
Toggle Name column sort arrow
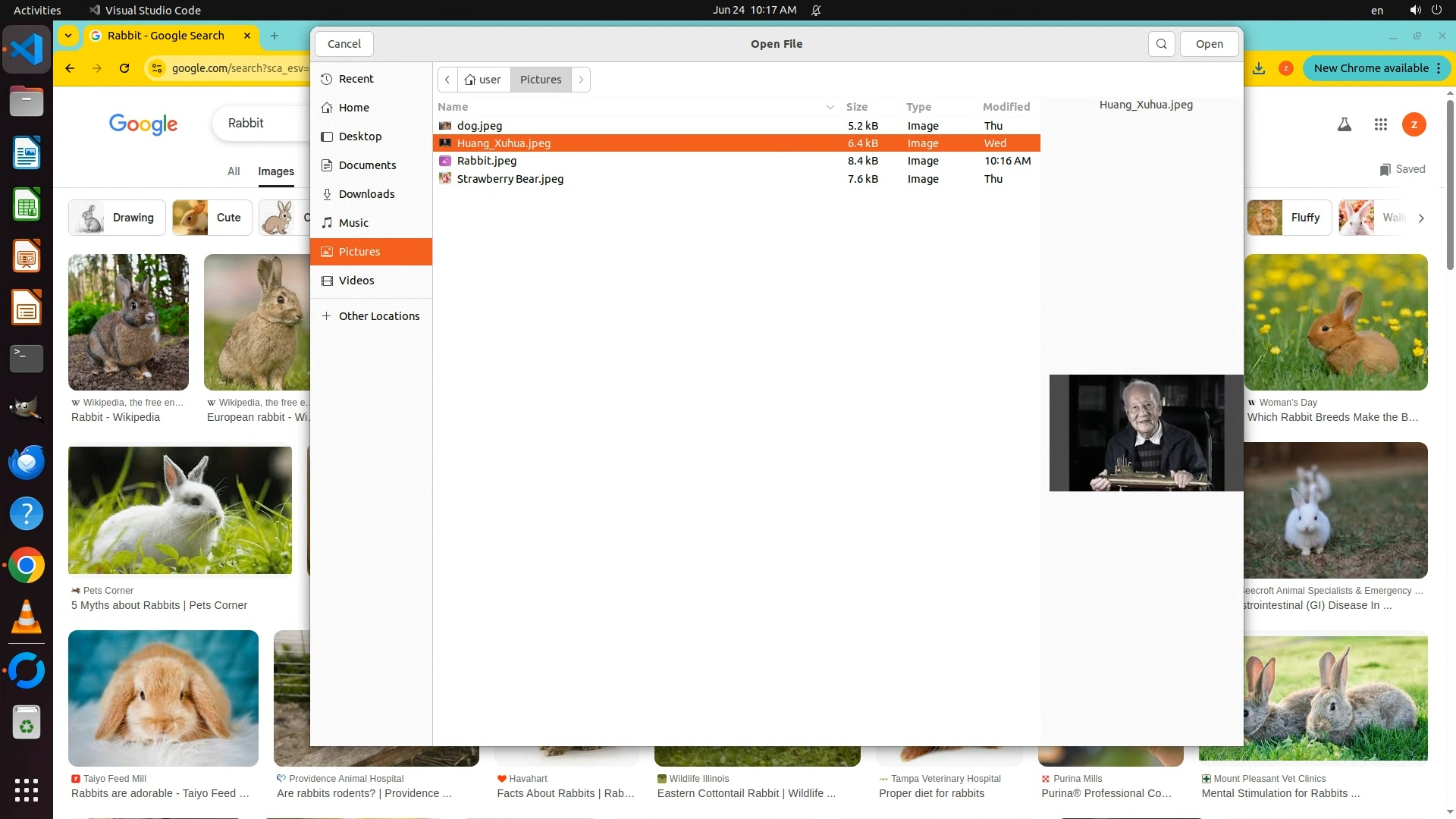830,107
